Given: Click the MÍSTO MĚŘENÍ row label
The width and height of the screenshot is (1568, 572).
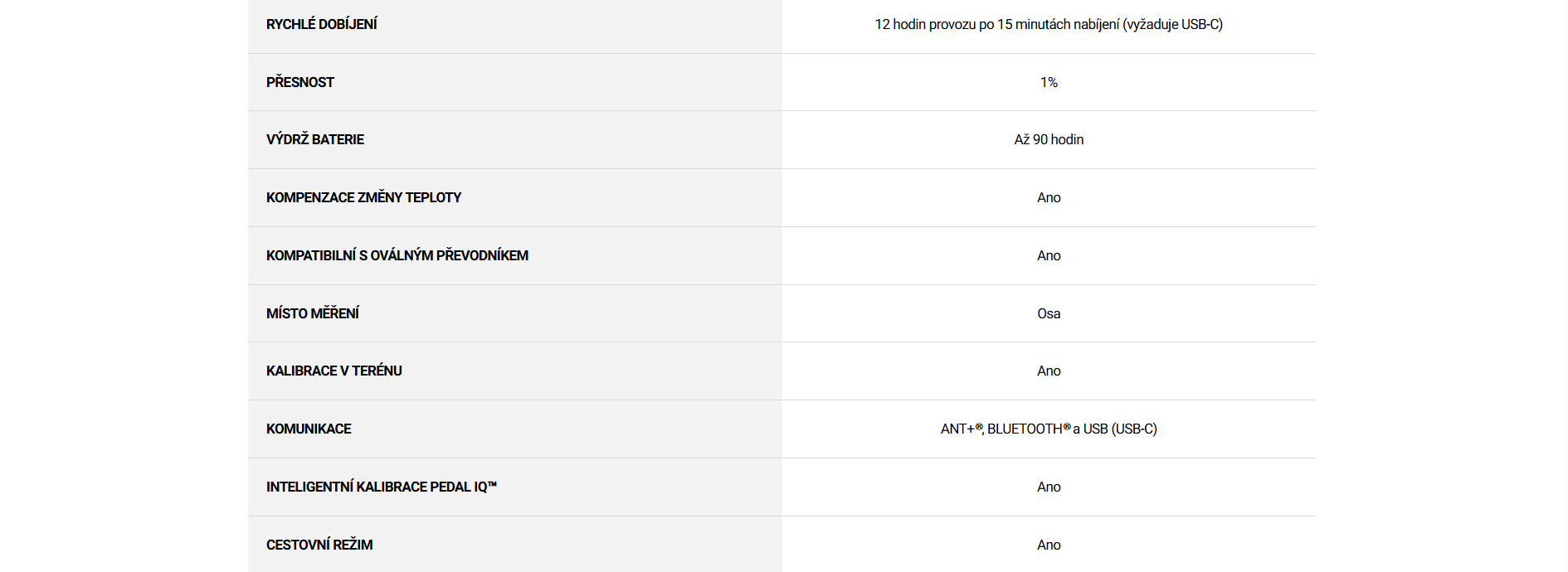Looking at the screenshot, I should tap(312, 313).
